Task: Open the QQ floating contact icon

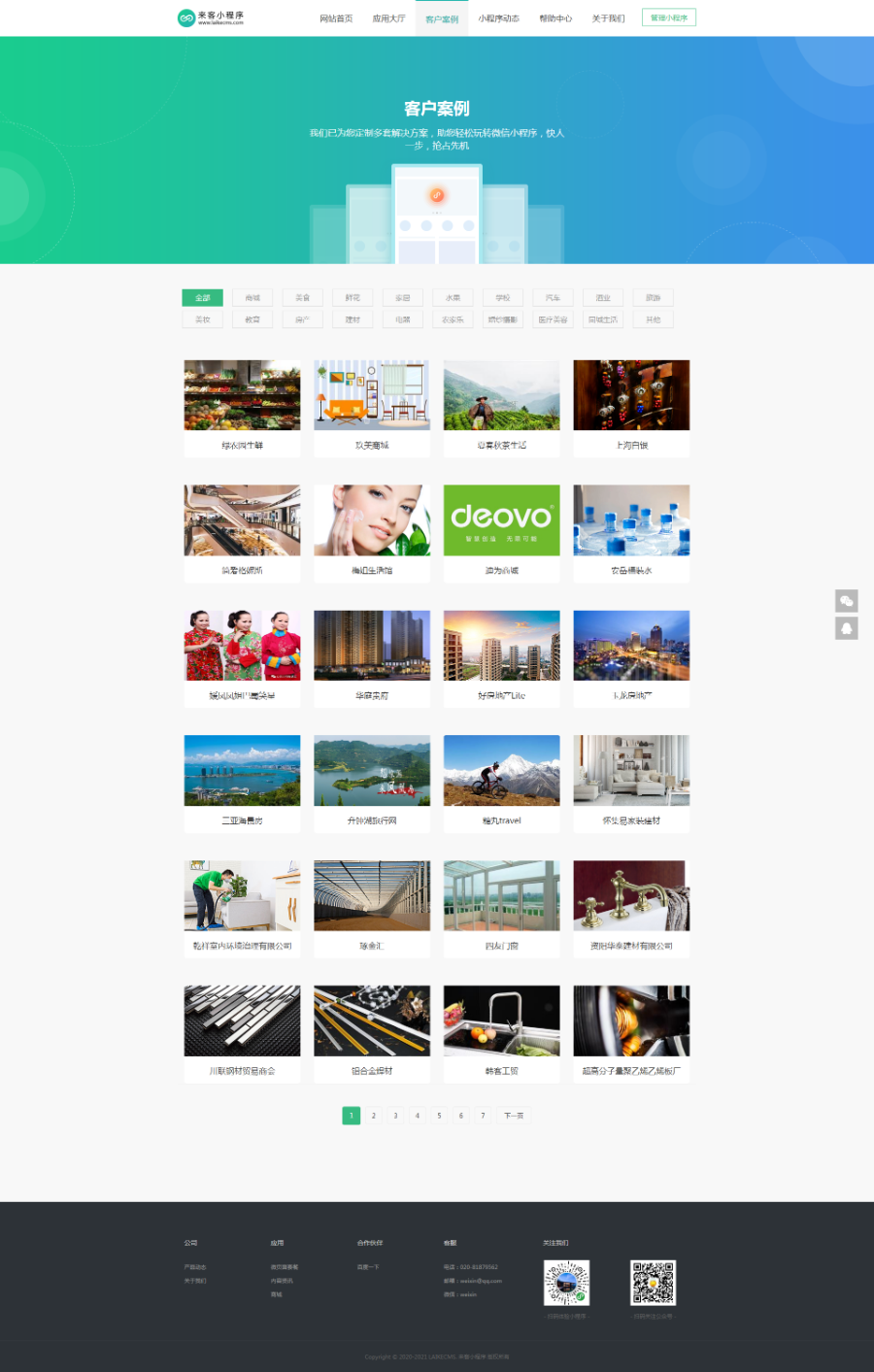Action: [846, 628]
